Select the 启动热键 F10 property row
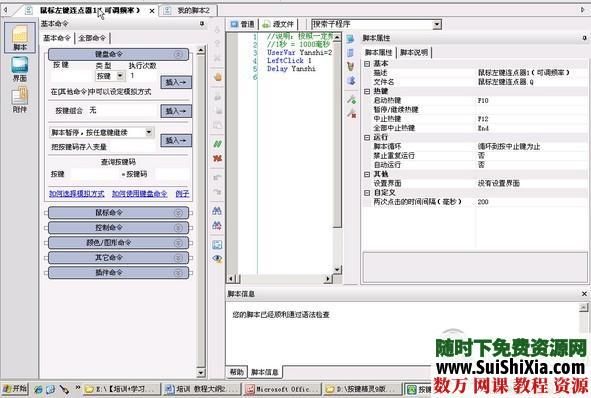This screenshot has height=398, width=591. coord(474,101)
